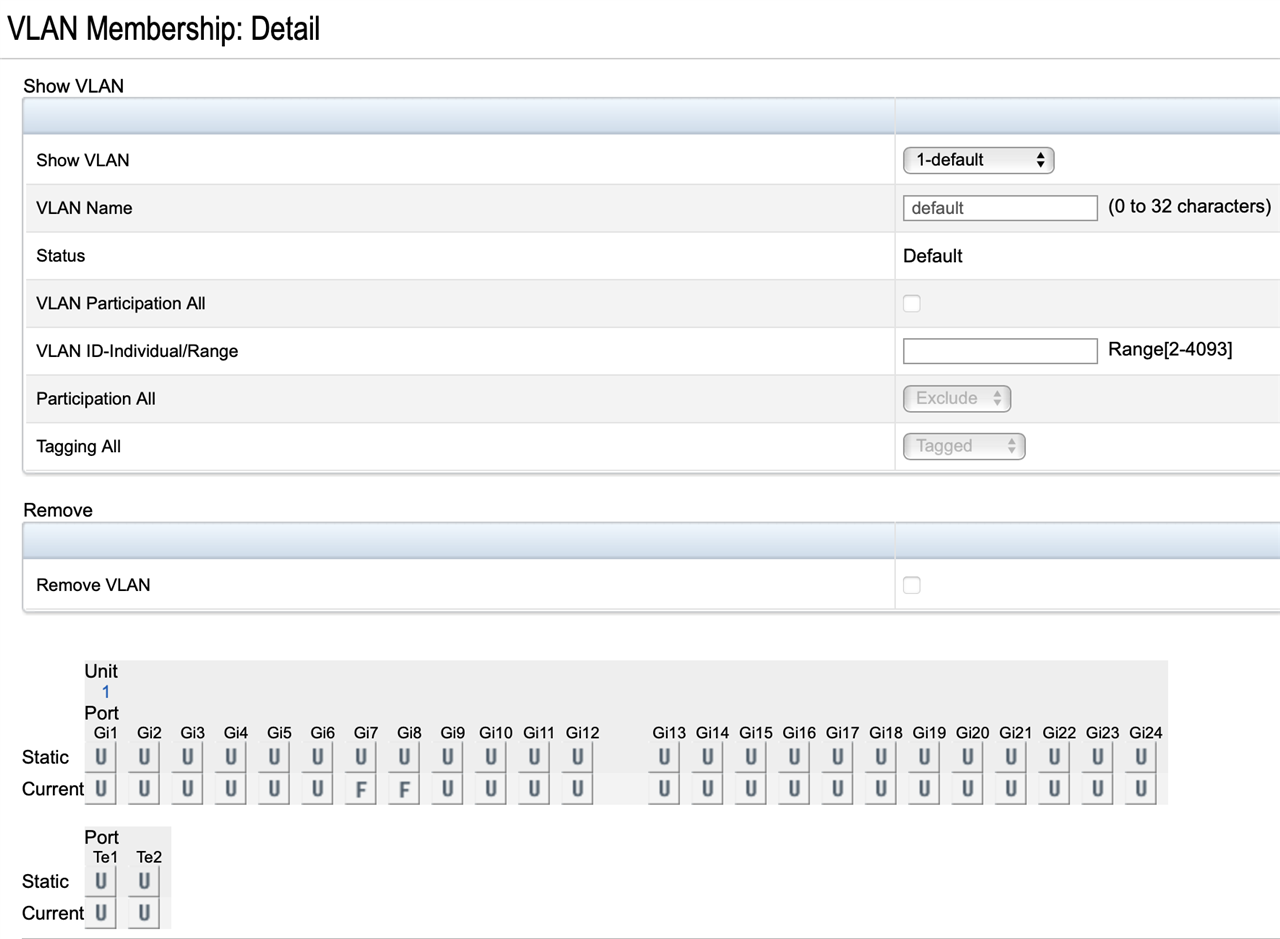The image size is (1280, 939).
Task: Enable the VLAN Participation All checkbox
Action: click(911, 303)
